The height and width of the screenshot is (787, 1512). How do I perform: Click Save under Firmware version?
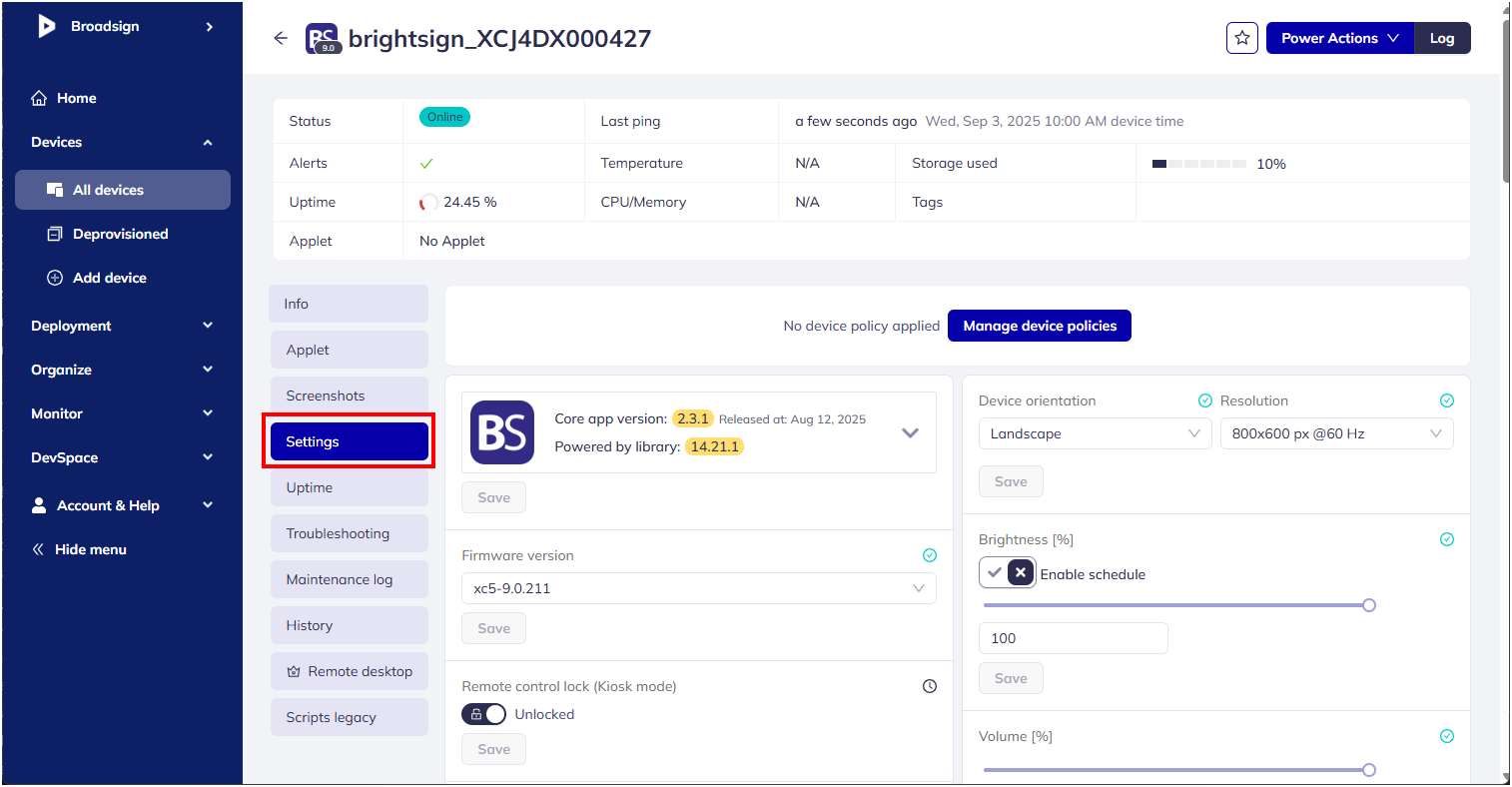click(x=493, y=628)
